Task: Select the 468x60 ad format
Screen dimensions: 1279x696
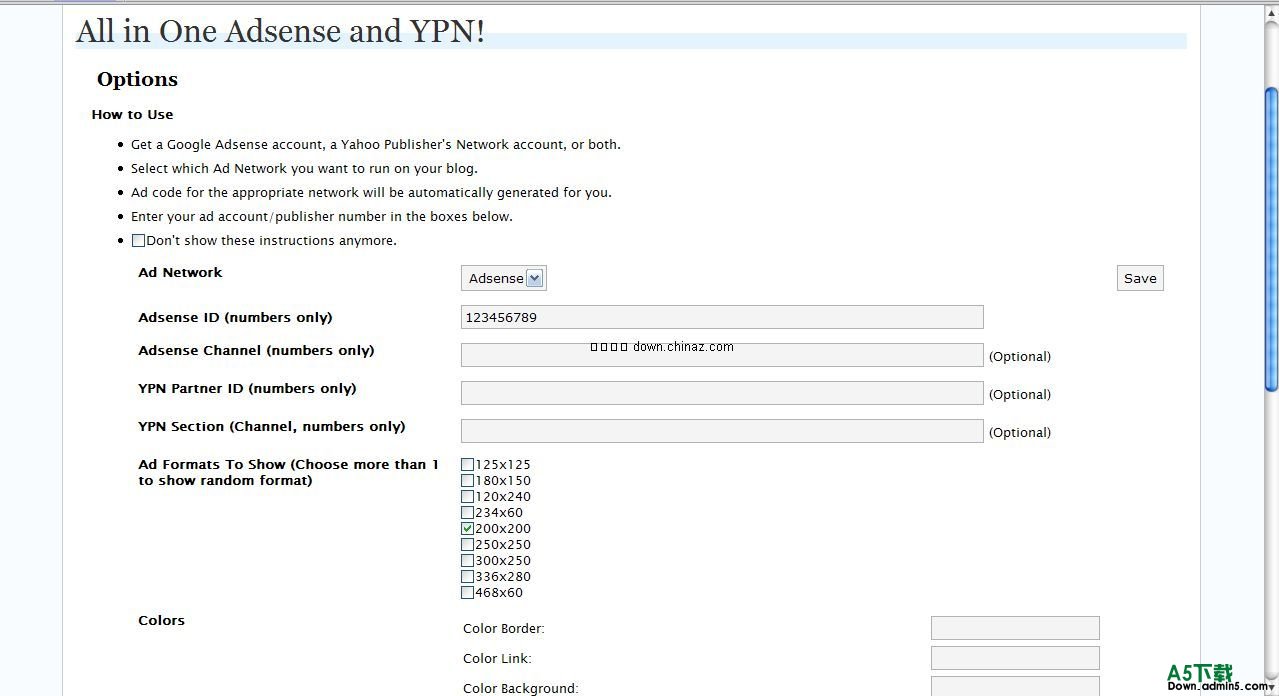Action: pyautogui.click(x=467, y=593)
